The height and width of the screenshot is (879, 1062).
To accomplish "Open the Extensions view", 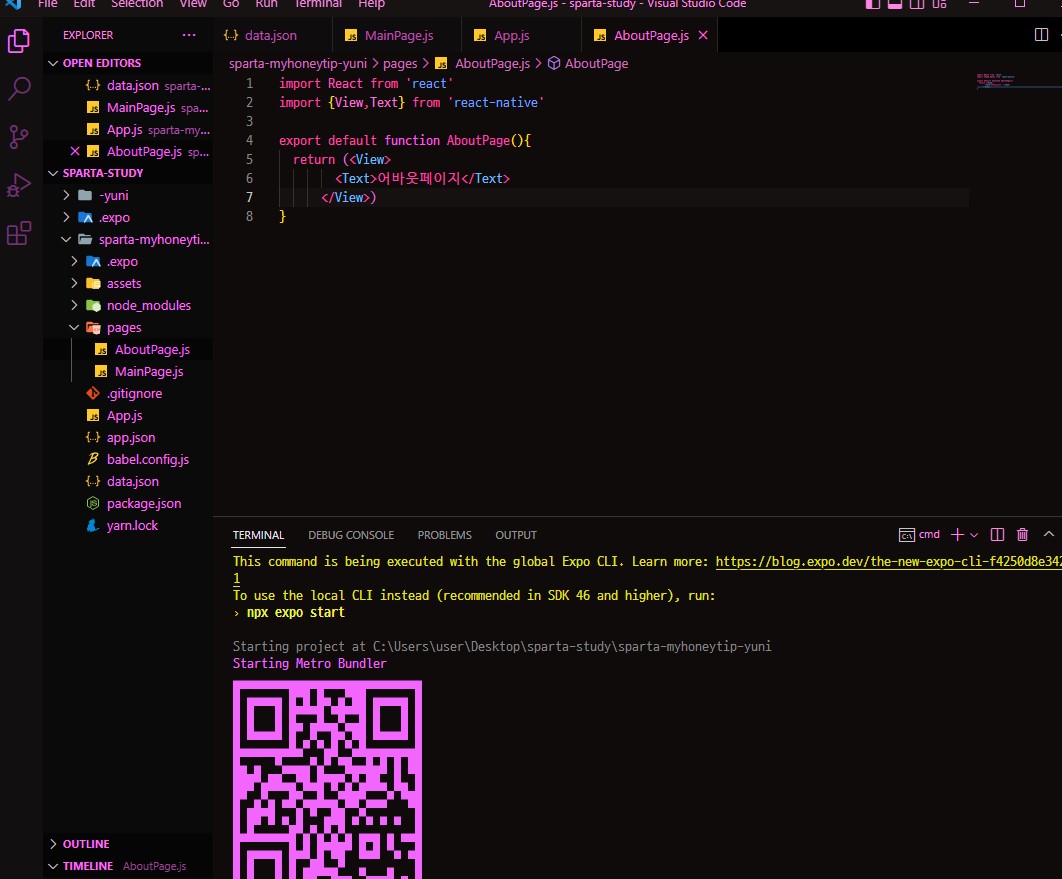I will click(x=18, y=233).
